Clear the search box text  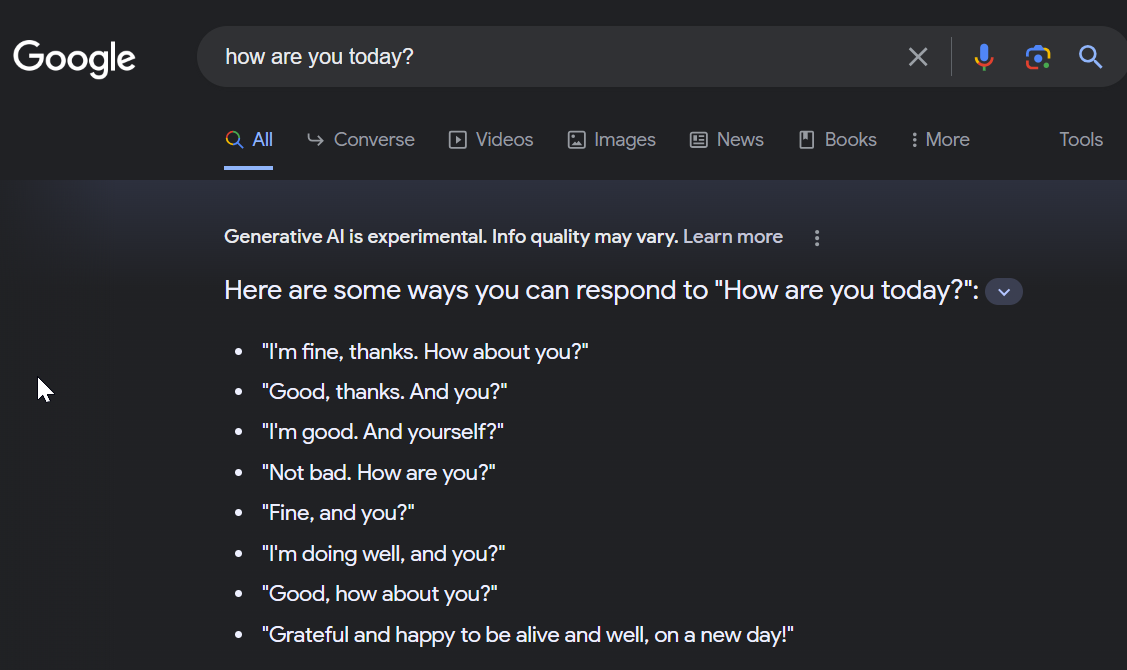click(x=917, y=57)
